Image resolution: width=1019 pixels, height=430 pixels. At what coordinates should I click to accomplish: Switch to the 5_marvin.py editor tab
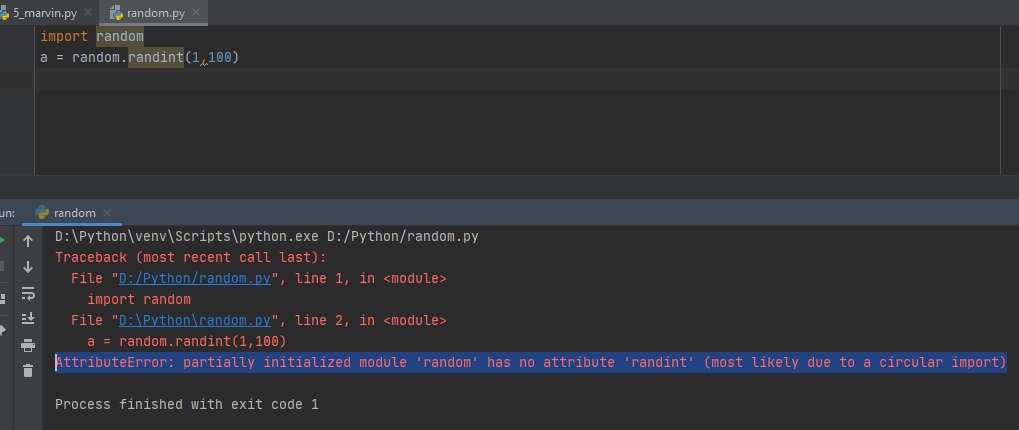45,13
